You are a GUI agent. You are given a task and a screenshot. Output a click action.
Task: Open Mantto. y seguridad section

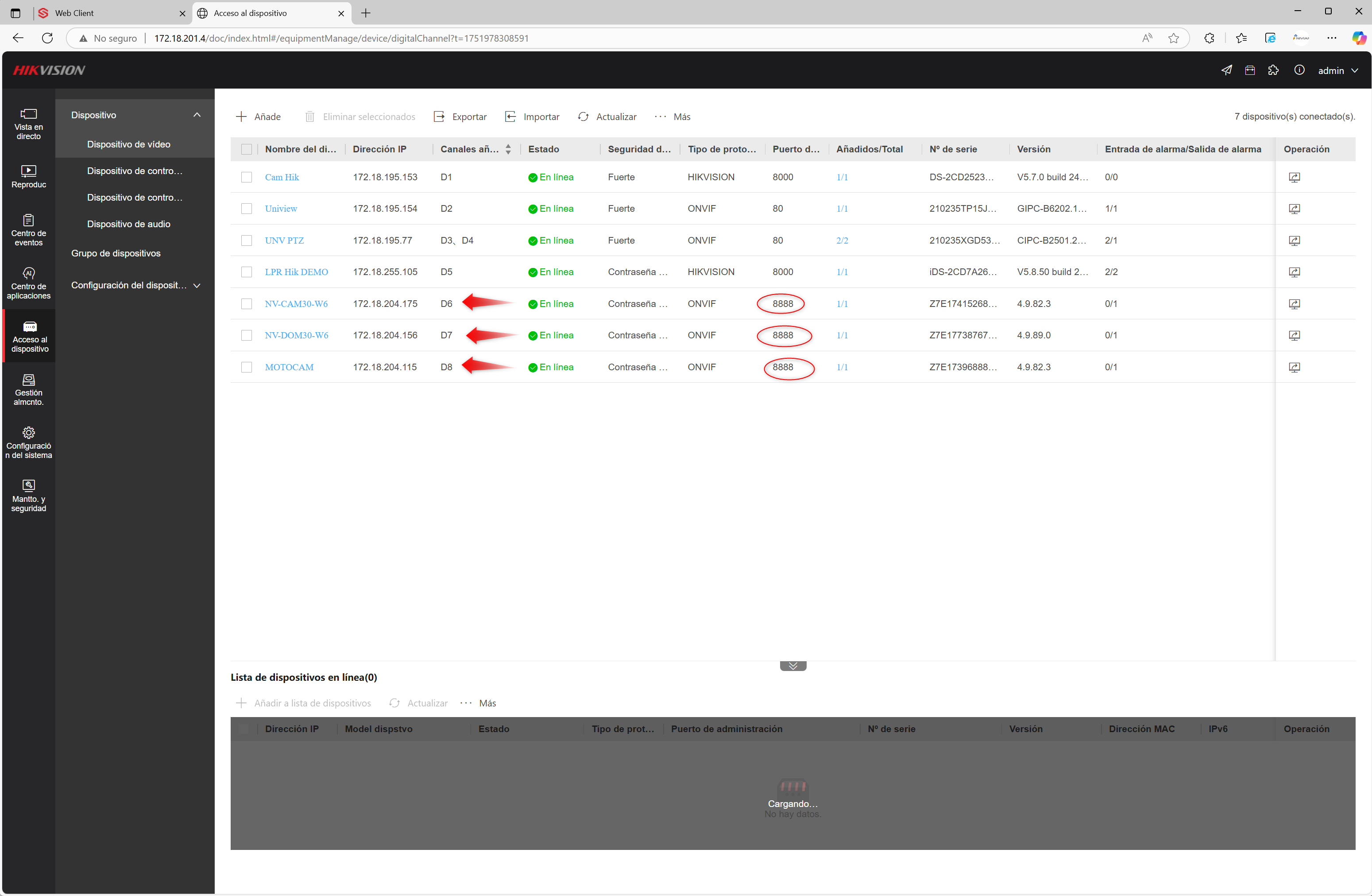(29, 495)
